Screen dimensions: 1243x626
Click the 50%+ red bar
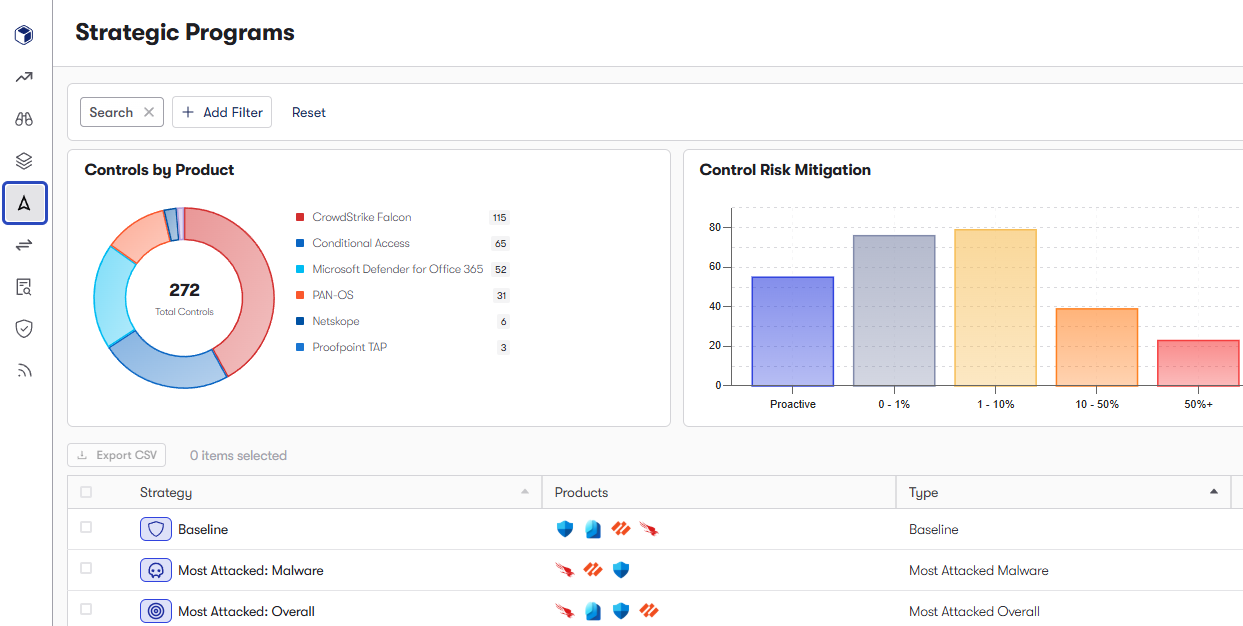click(x=1199, y=363)
